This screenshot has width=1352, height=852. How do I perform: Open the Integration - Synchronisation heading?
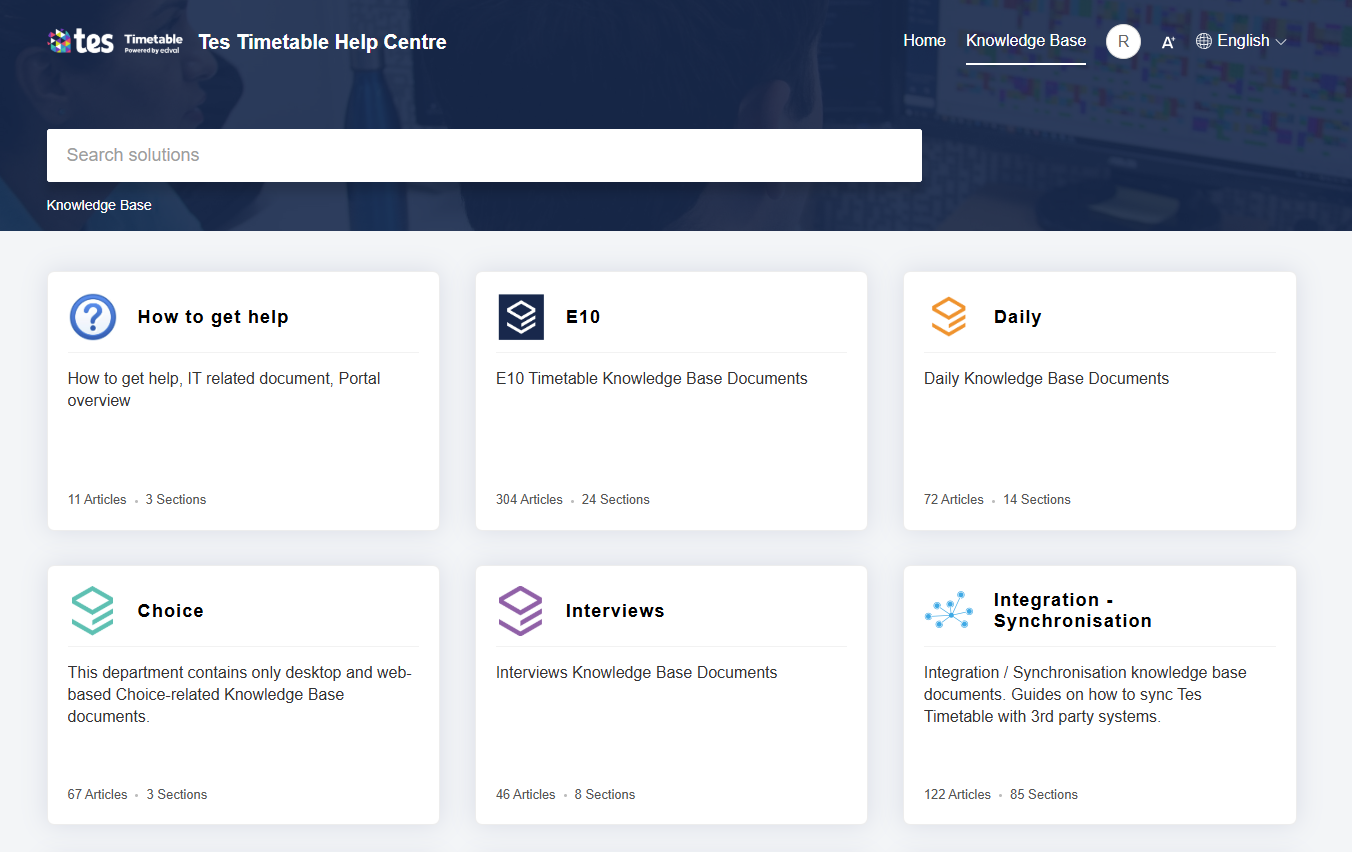pyautogui.click(x=1073, y=610)
